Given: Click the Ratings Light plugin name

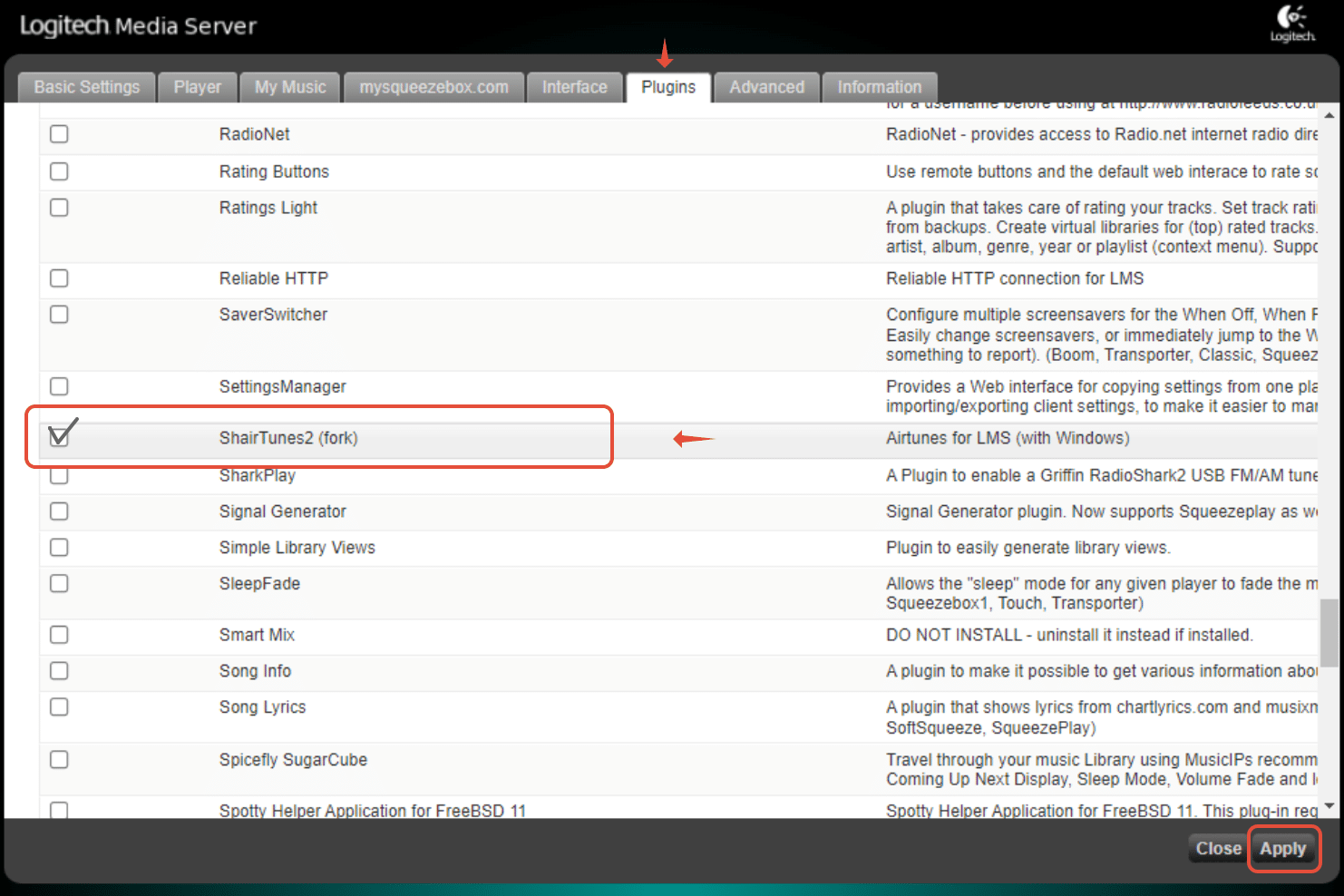Looking at the screenshot, I should (x=268, y=208).
